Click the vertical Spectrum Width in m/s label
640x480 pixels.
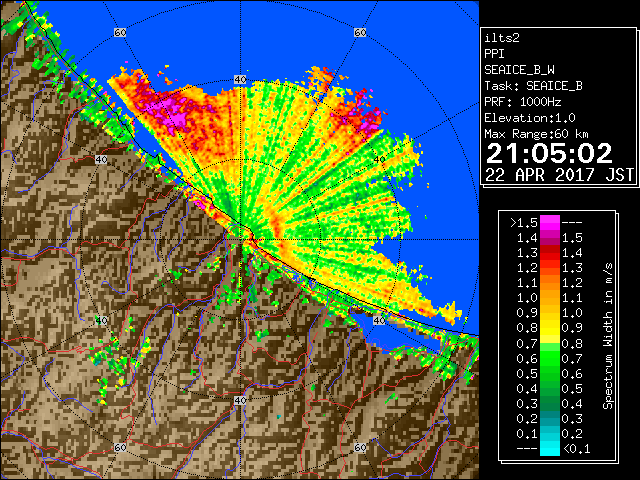(608, 336)
